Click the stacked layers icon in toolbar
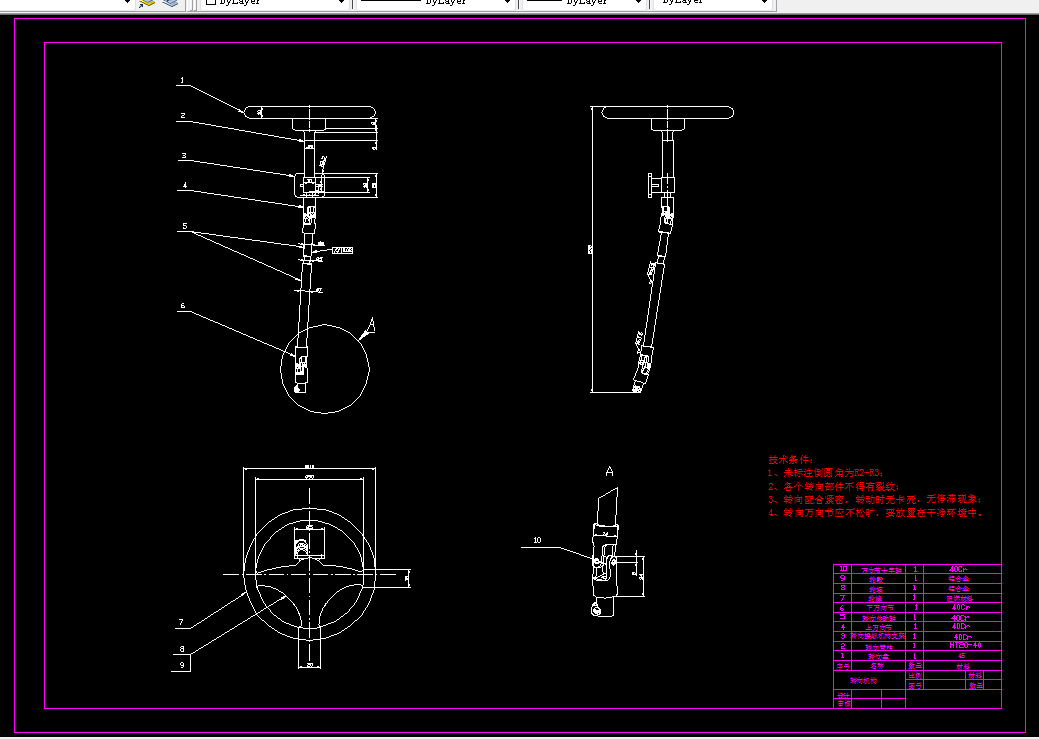Screen dimensions: 1039x739 coord(170,3)
